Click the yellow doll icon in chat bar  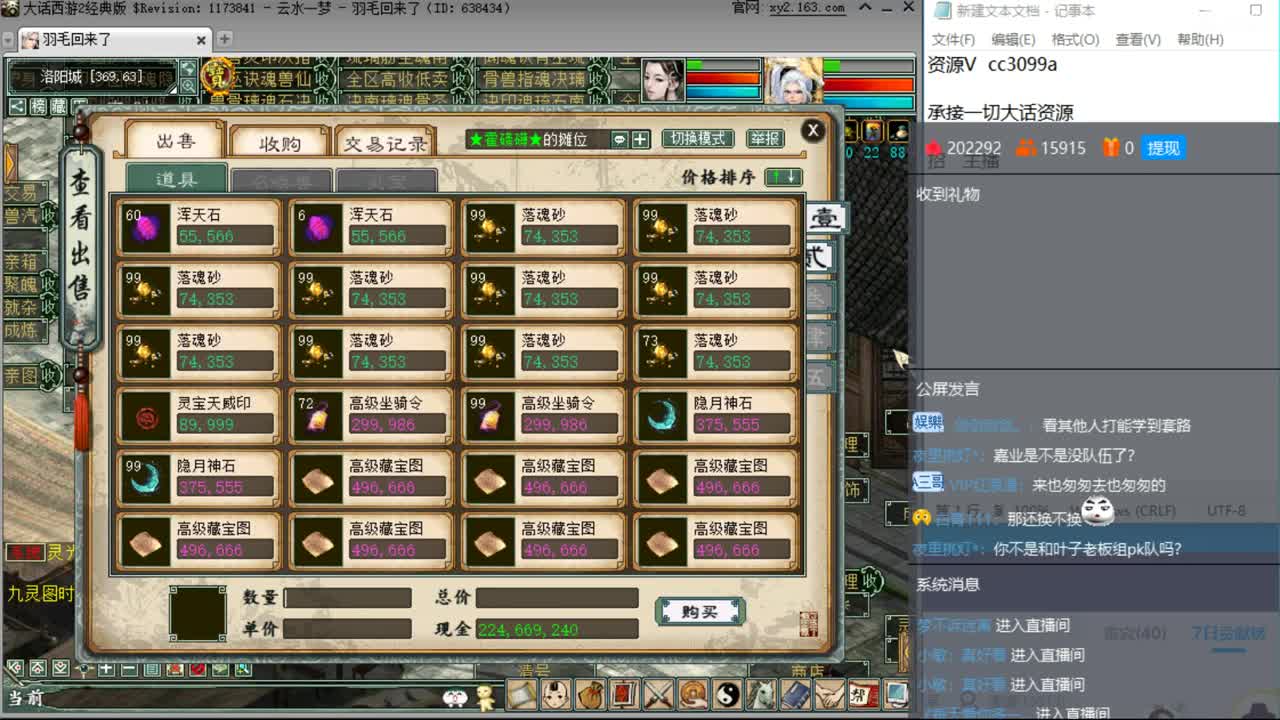[485, 696]
